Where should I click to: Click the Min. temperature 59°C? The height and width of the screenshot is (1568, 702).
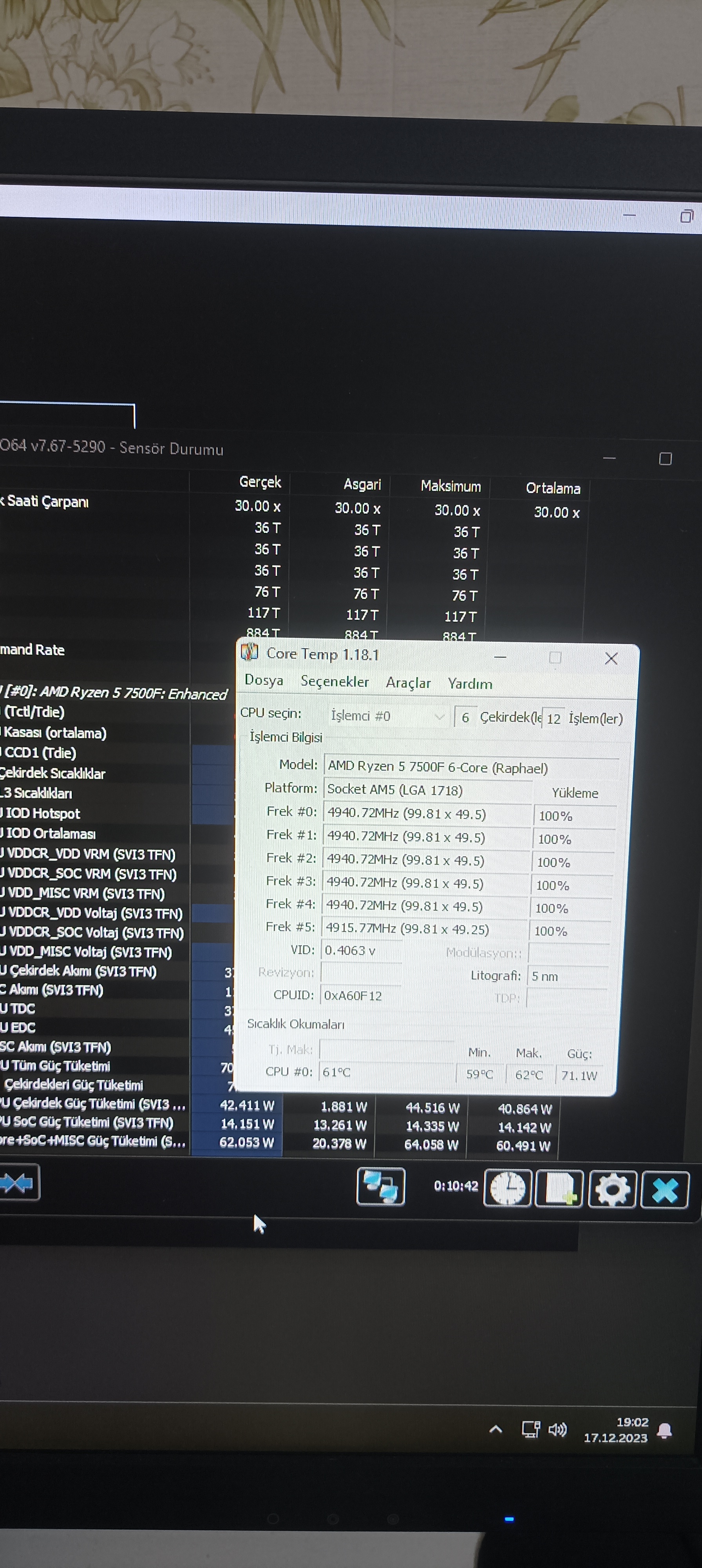tap(480, 1074)
